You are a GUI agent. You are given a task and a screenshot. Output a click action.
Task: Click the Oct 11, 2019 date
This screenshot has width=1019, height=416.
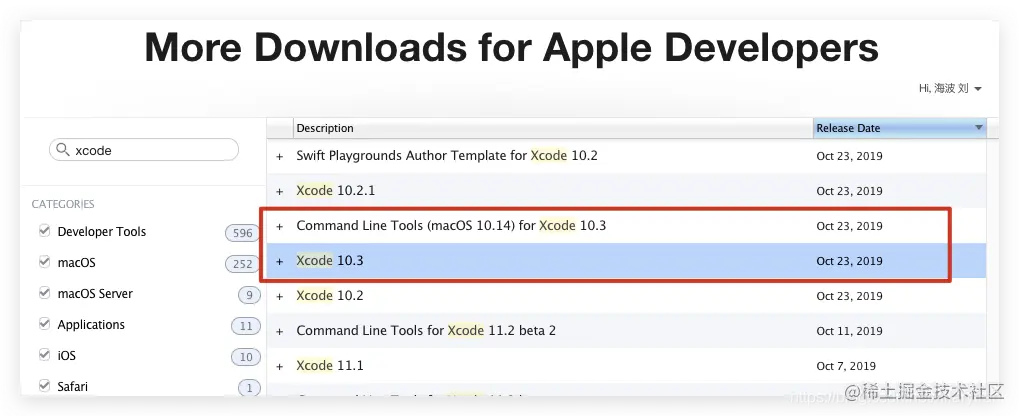849,331
